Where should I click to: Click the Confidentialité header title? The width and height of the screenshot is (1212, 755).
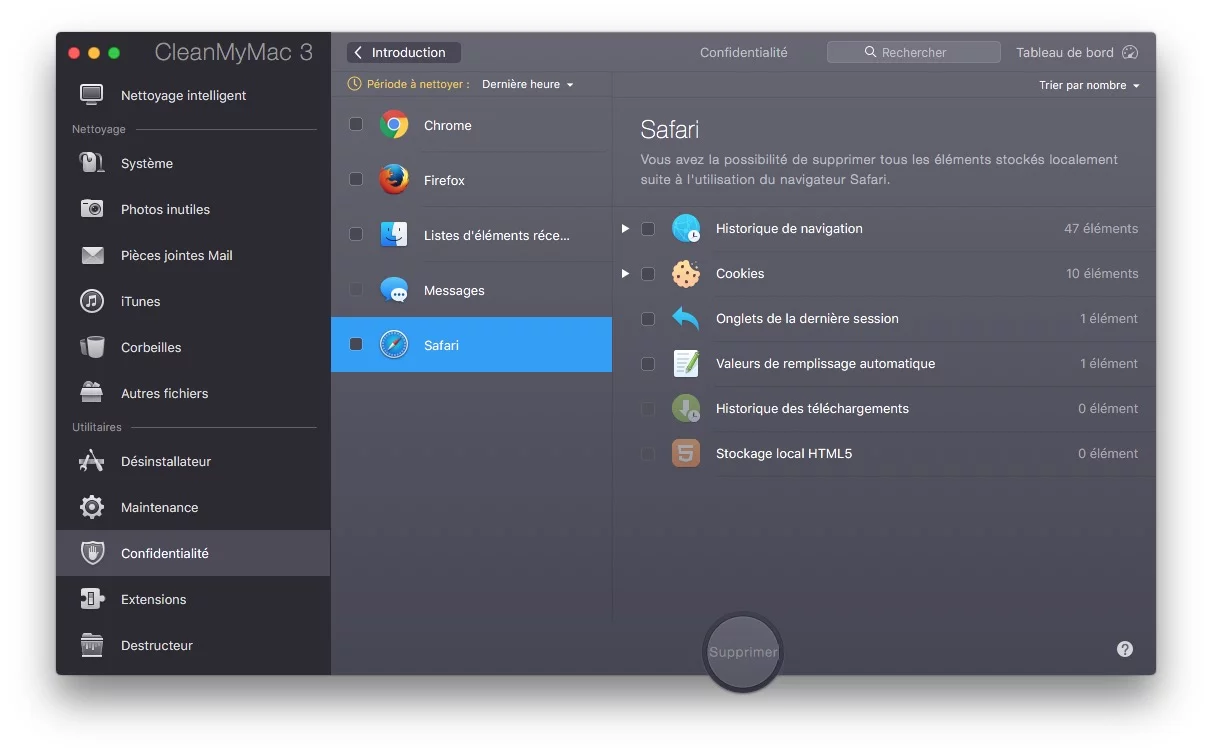[x=743, y=53]
